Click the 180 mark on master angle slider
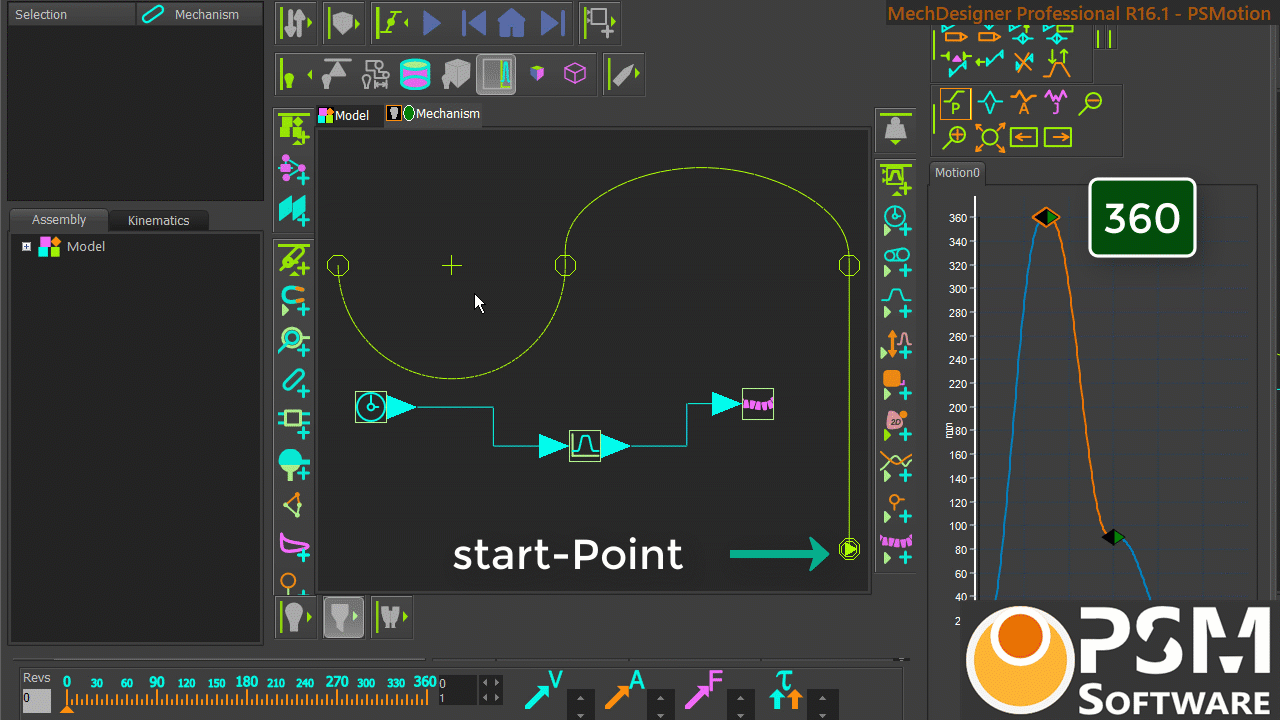The image size is (1280, 720). 246,682
